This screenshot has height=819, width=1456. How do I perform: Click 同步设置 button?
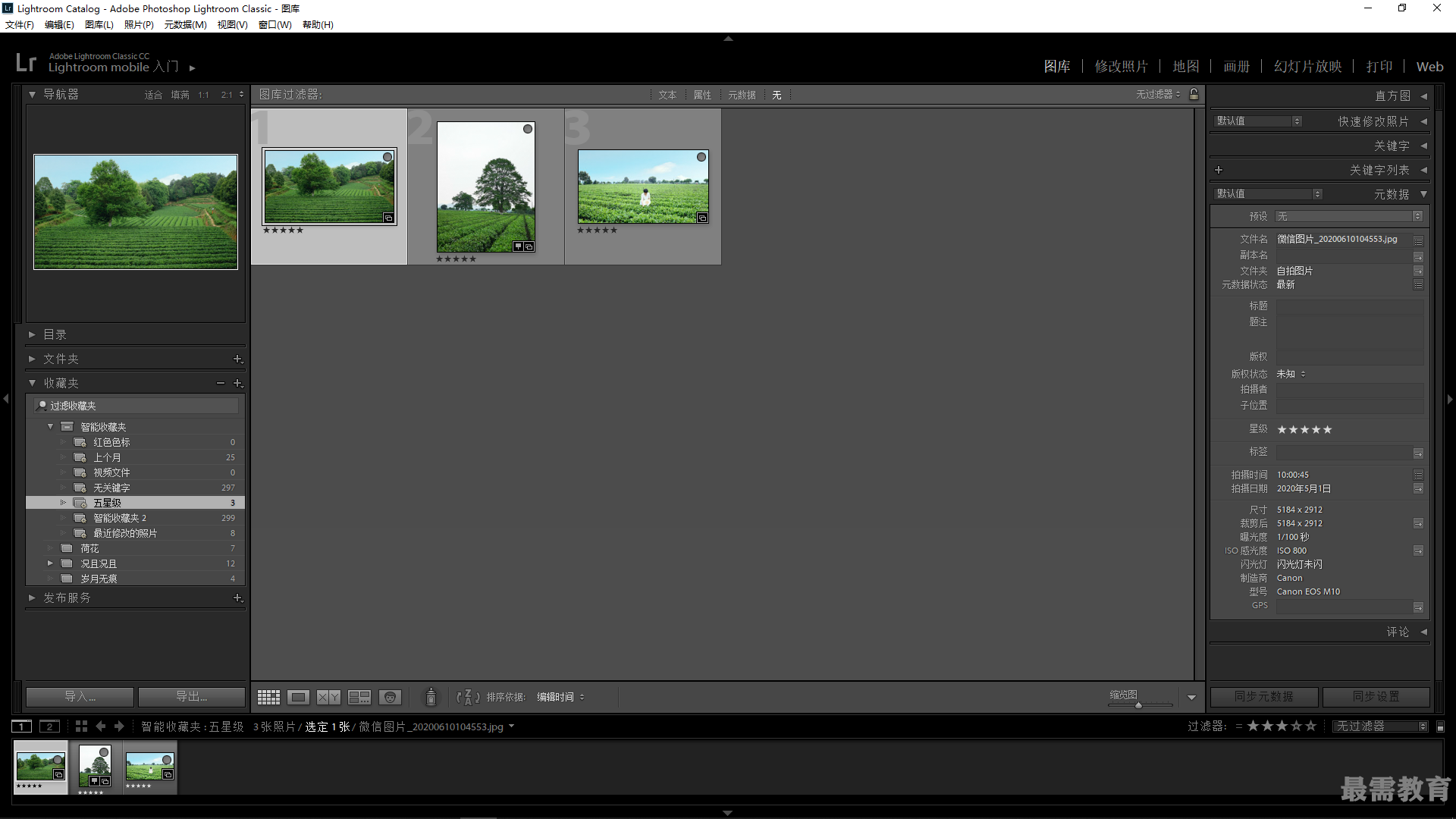[1376, 697]
